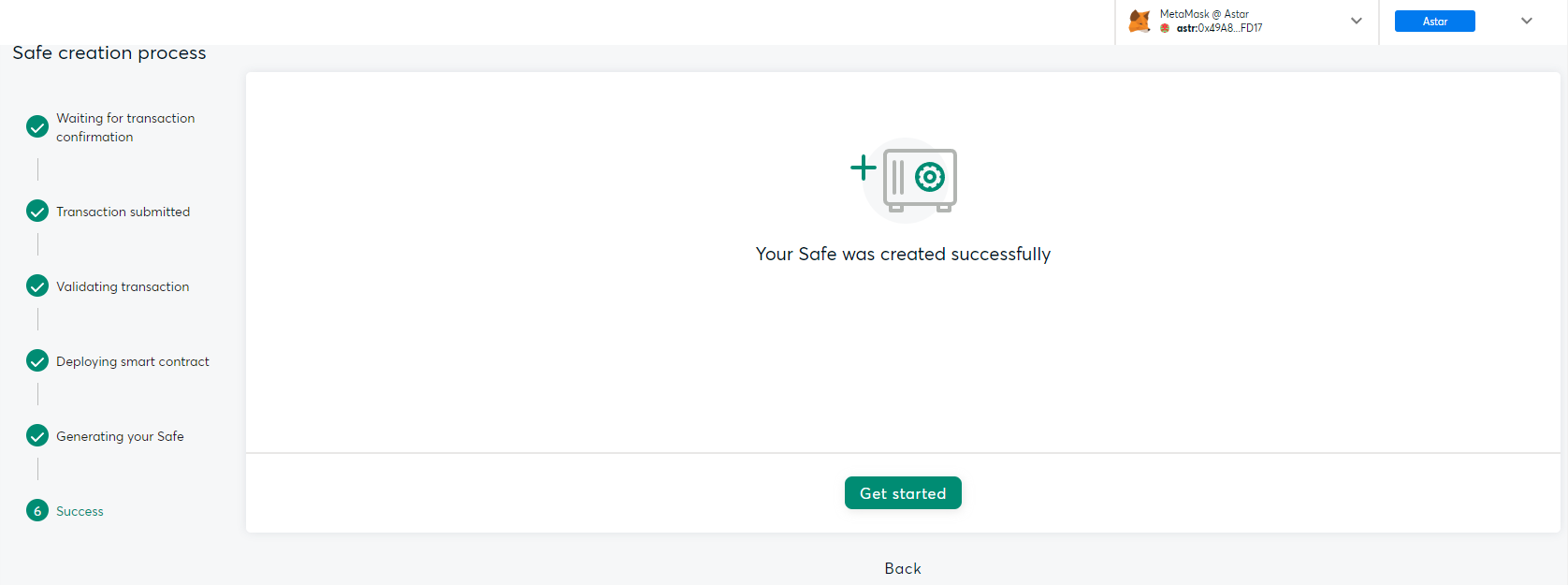Click the blue Astar network badge
The image size is (1568, 585).
[x=1434, y=21]
